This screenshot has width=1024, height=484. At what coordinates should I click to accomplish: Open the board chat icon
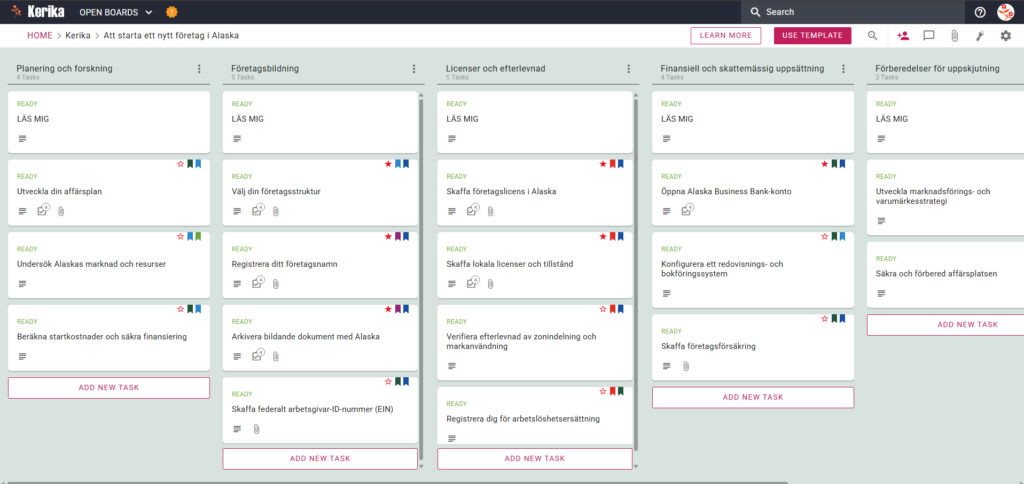[929, 36]
